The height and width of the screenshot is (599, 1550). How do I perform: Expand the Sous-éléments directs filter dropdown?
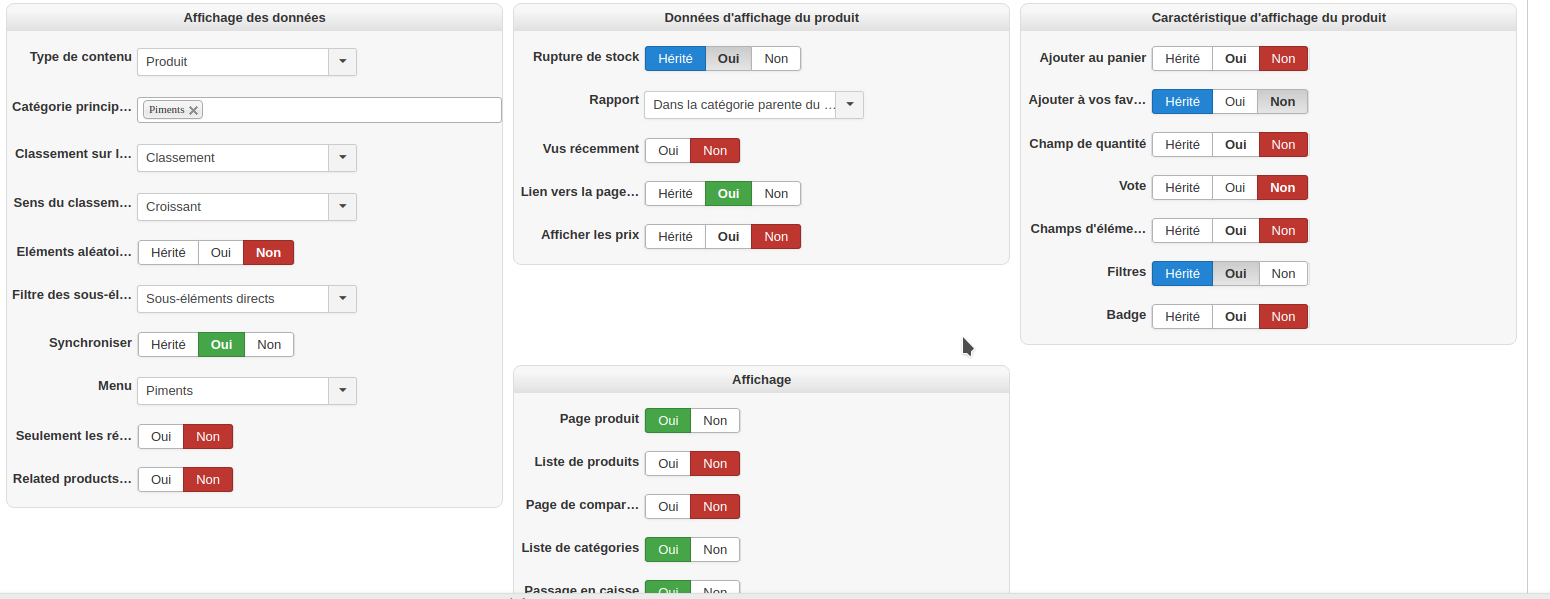[342, 299]
